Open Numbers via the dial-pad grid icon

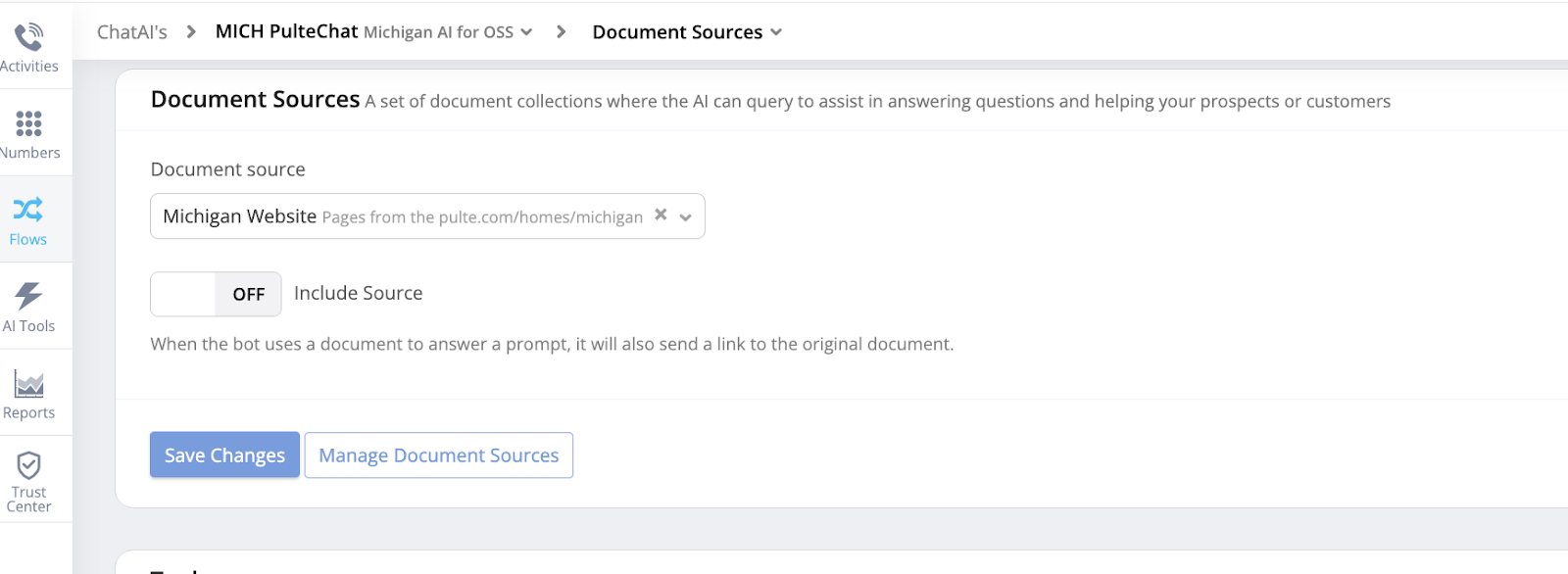(28, 123)
